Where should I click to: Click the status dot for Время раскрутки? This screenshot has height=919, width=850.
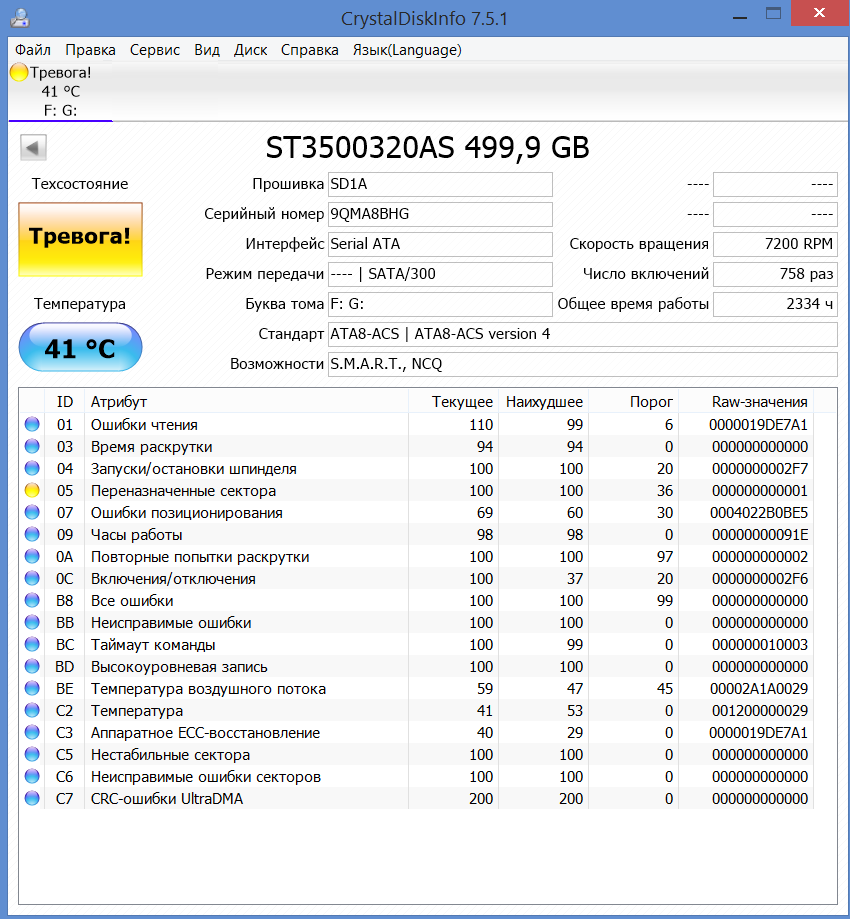(32, 447)
